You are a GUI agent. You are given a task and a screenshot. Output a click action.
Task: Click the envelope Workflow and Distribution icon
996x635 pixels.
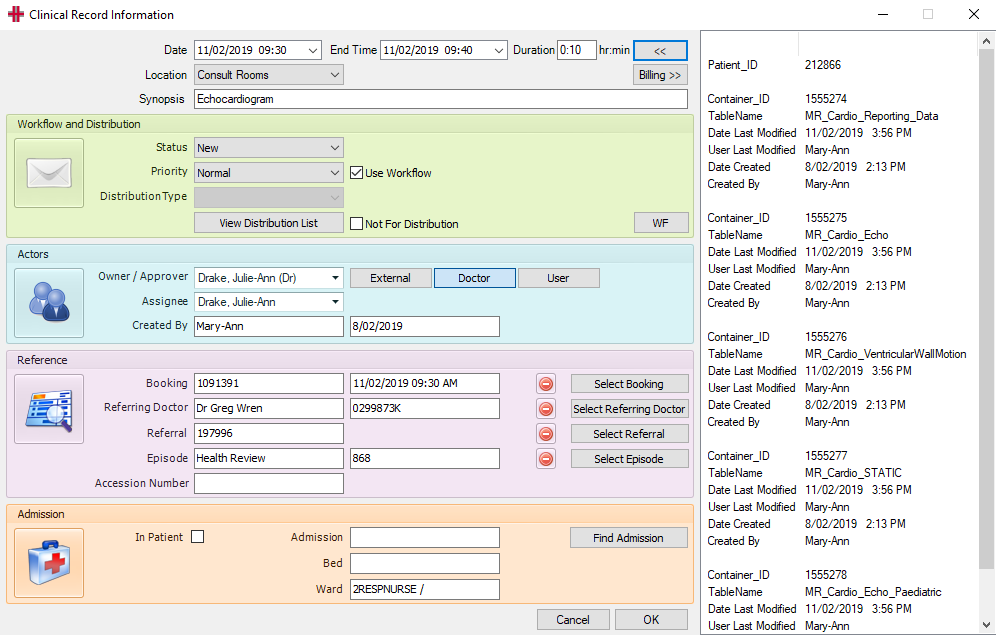click(49, 173)
